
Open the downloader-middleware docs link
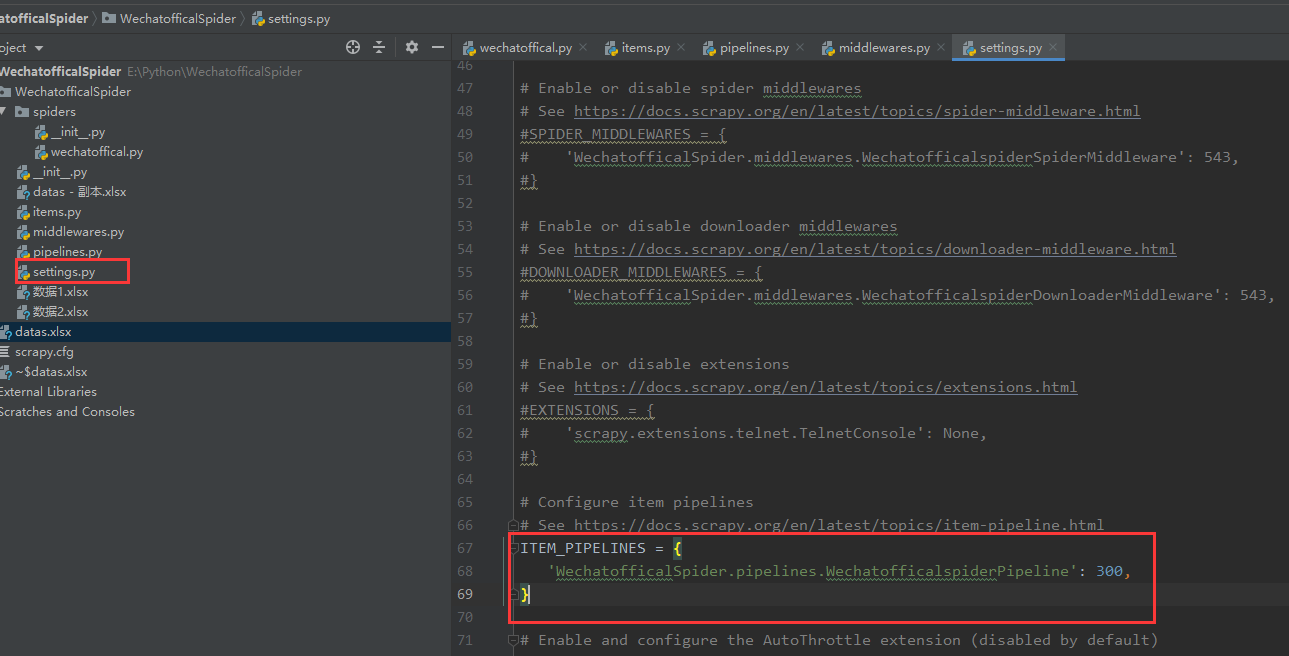tap(874, 249)
